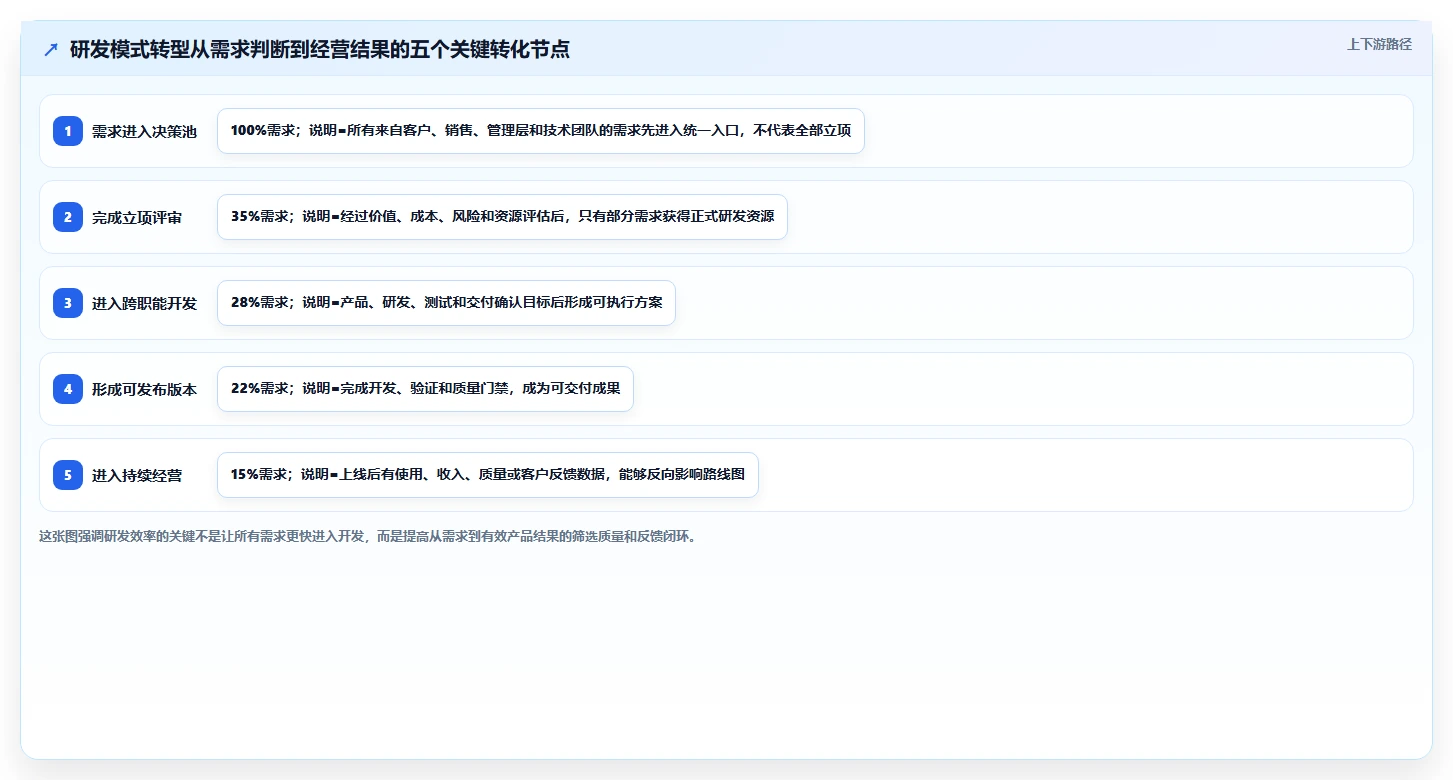The image size is (1453, 780).
Task: Click the blue step badge numbered 3
Action: click(x=68, y=303)
